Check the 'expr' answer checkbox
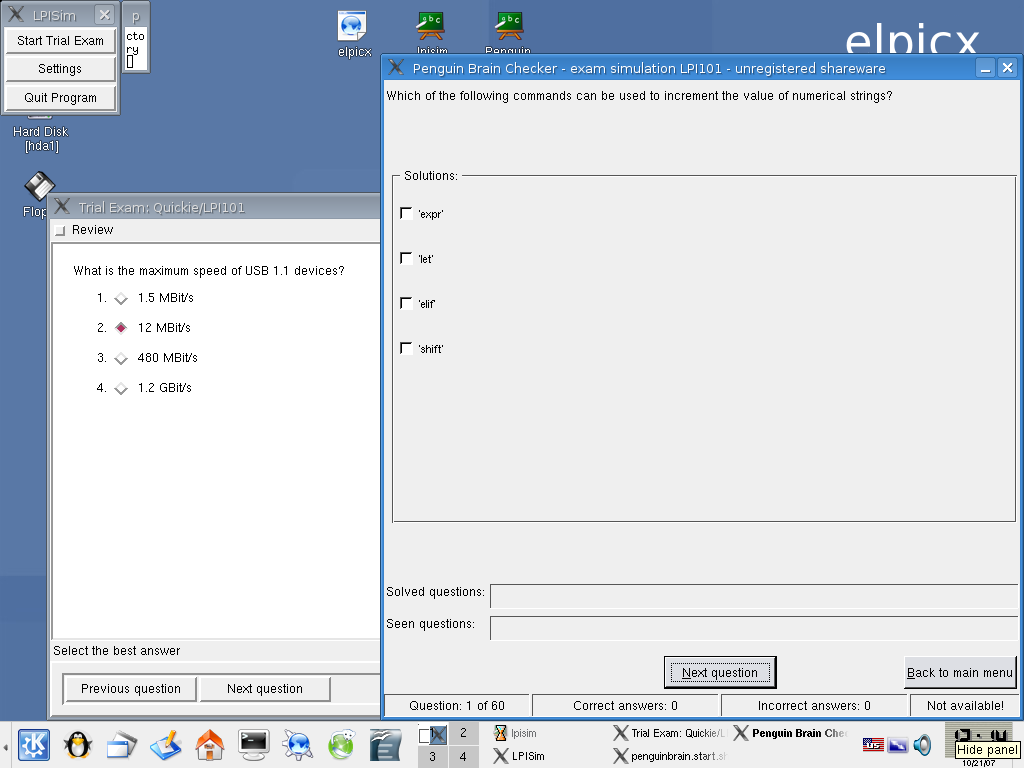 pos(406,214)
